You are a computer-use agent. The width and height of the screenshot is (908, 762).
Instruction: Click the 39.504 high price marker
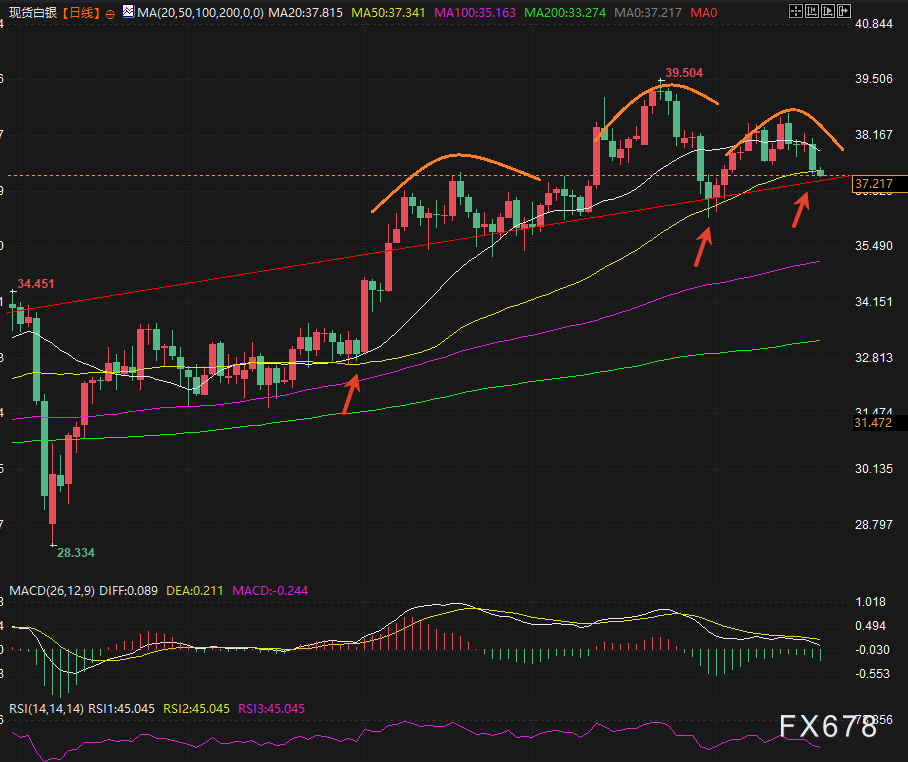click(x=684, y=73)
